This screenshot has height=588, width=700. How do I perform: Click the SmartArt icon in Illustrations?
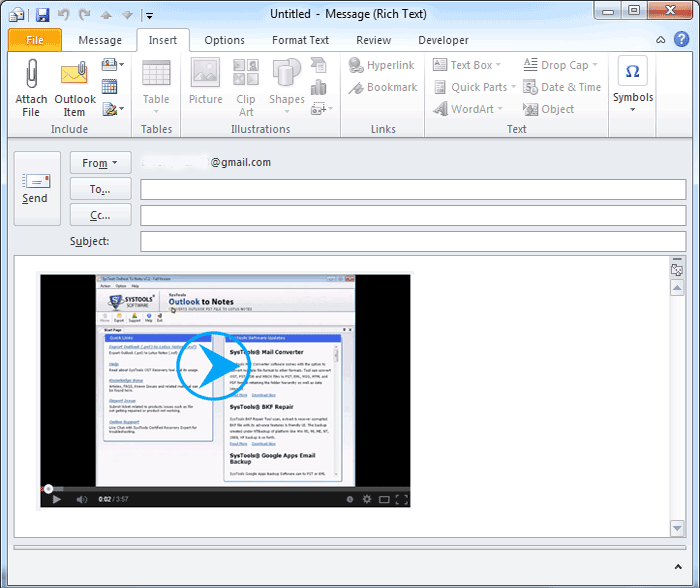319,65
